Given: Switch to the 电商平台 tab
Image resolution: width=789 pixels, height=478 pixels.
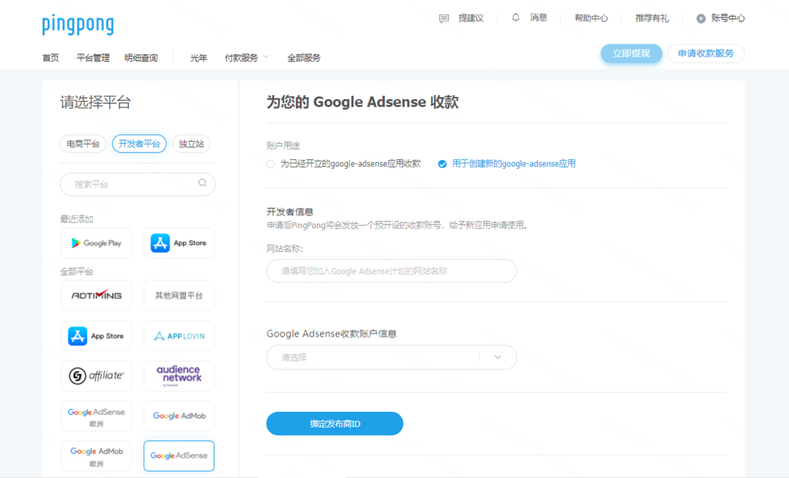Looking at the screenshot, I should [83, 144].
